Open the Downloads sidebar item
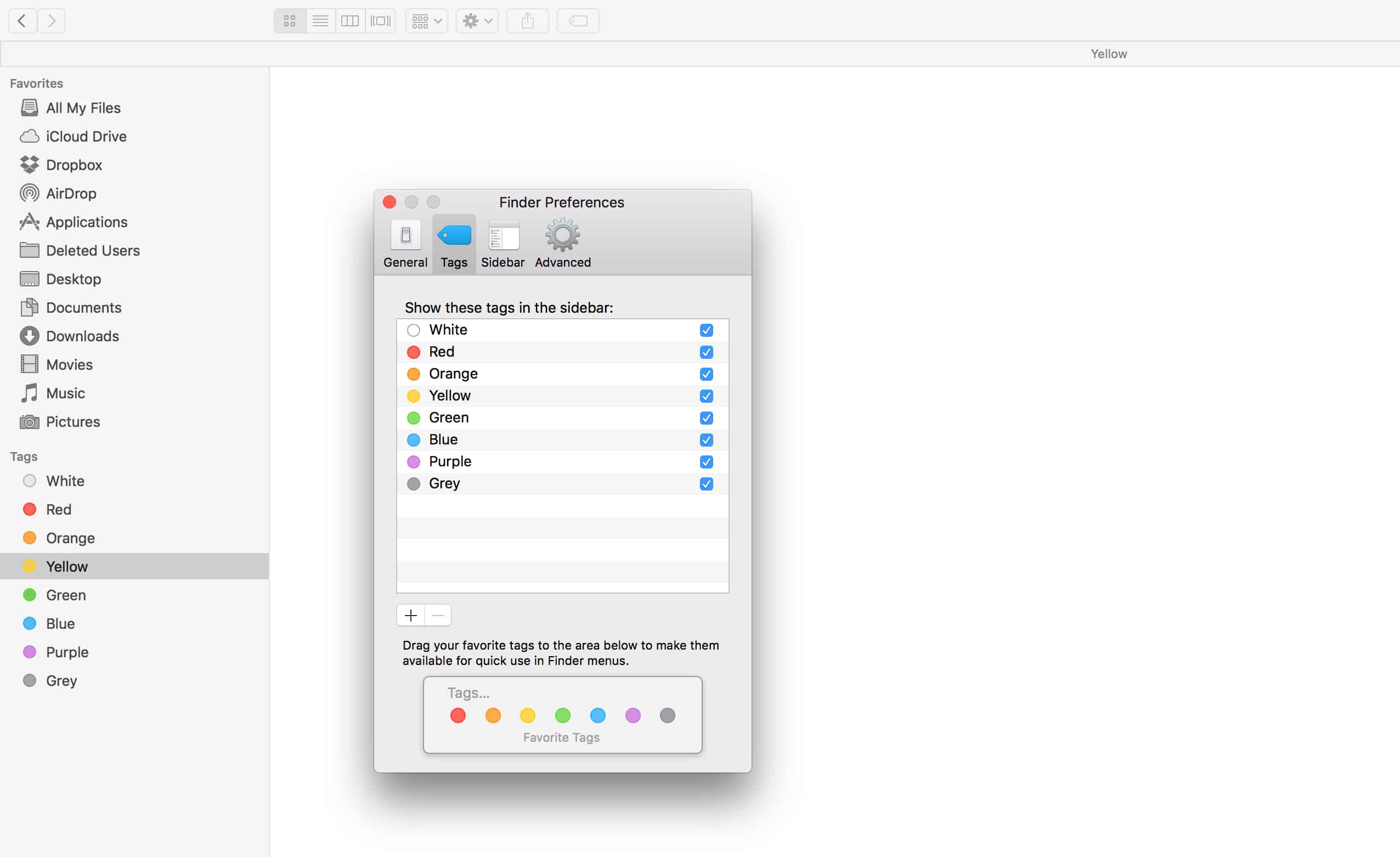This screenshot has height=857, width=1400. 82,336
